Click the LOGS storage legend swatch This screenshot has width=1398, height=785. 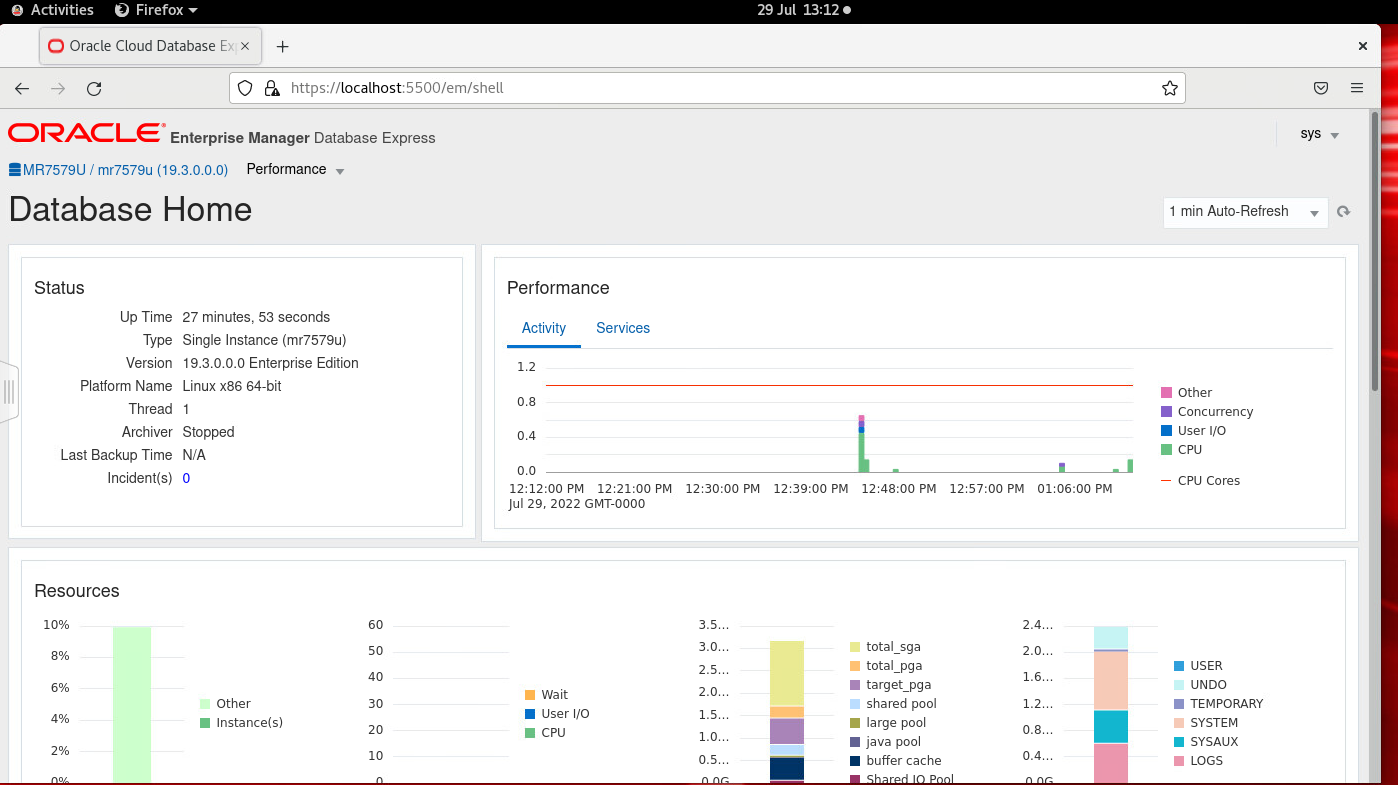(x=1179, y=761)
